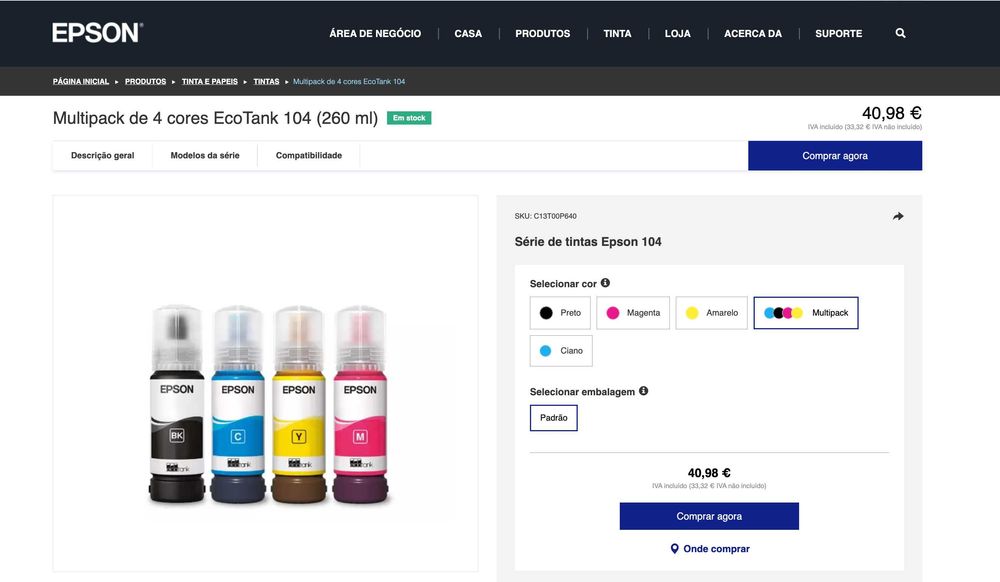Click the Multipack de 4 cores EcoTank 104 title
Screen dimensions: 1000x582
pyautogui.click(x=216, y=118)
